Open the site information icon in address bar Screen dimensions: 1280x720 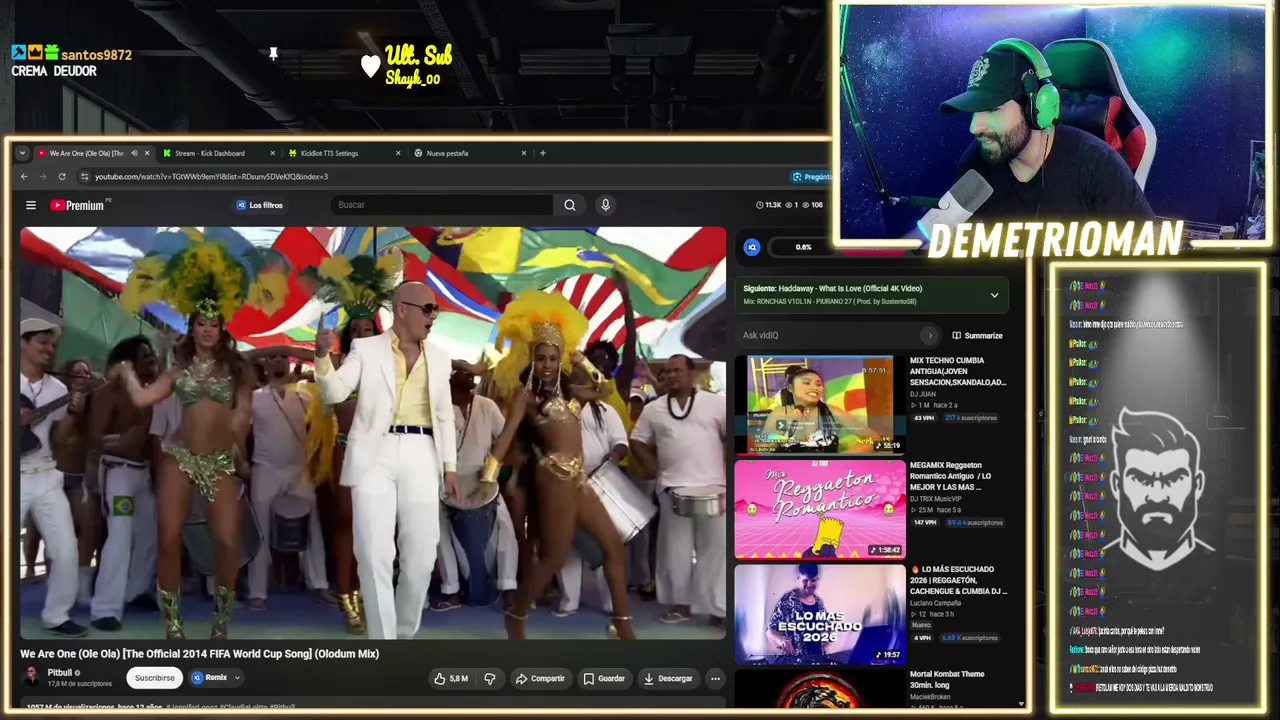[x=83, y=177]
